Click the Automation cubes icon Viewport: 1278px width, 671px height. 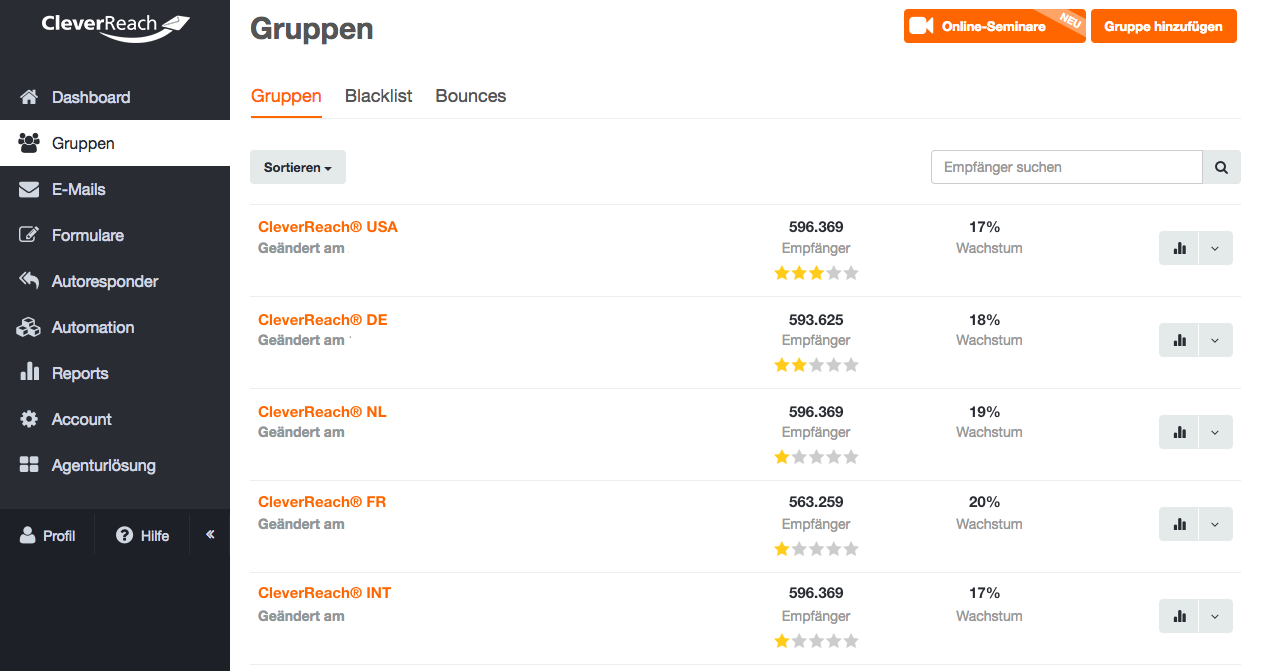tap(29, 327)
